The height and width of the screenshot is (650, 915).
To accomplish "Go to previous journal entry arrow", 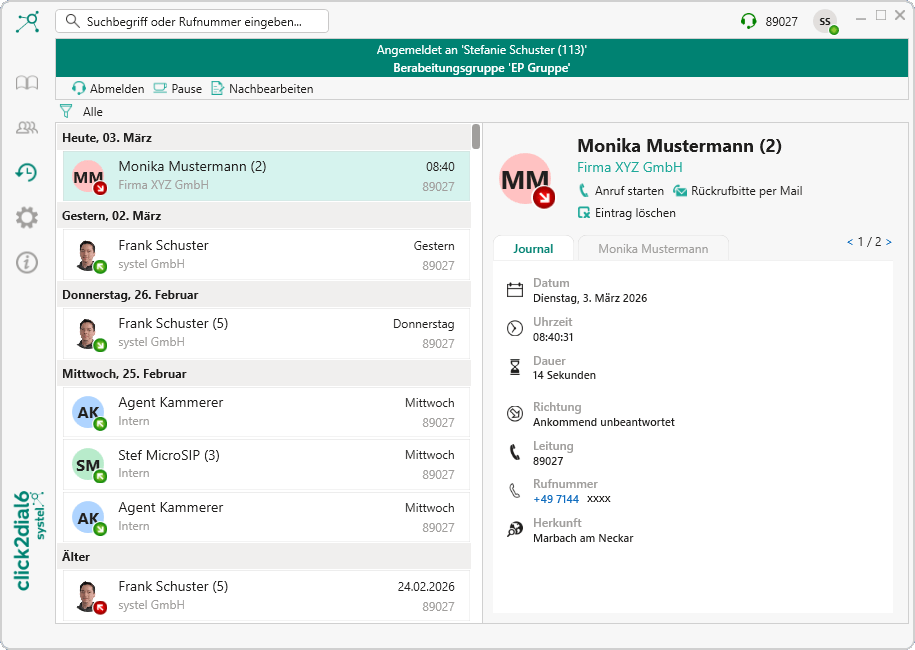I will click(x=850, y=242).
